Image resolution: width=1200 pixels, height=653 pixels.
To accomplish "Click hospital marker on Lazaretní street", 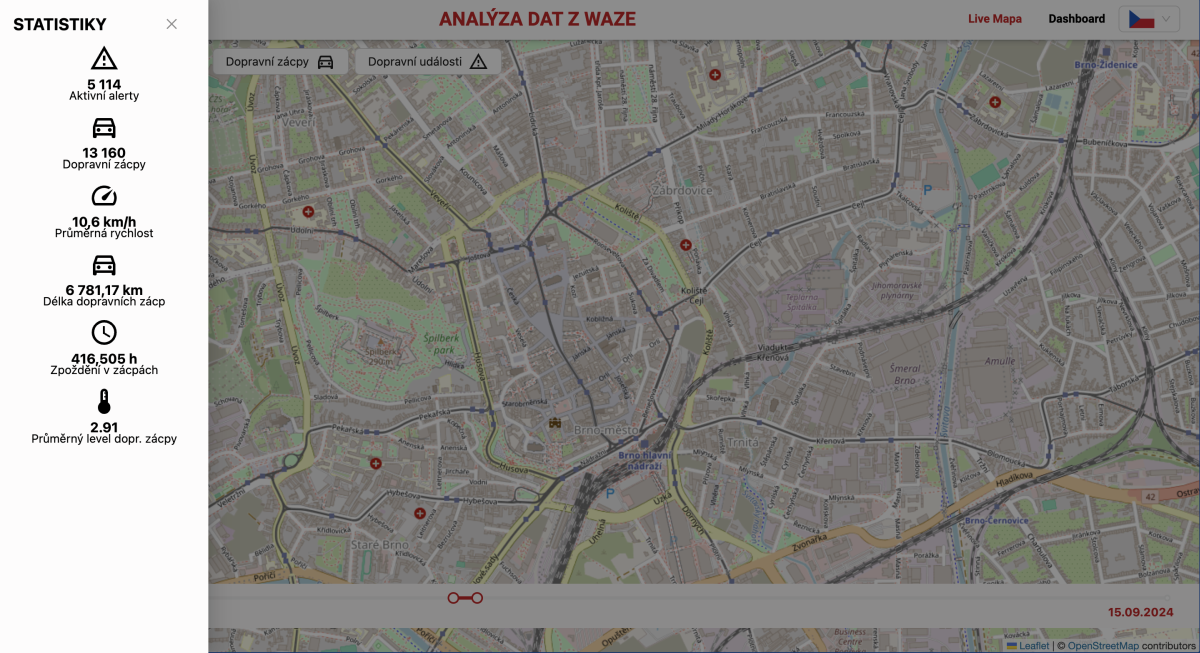I will 995,102.
